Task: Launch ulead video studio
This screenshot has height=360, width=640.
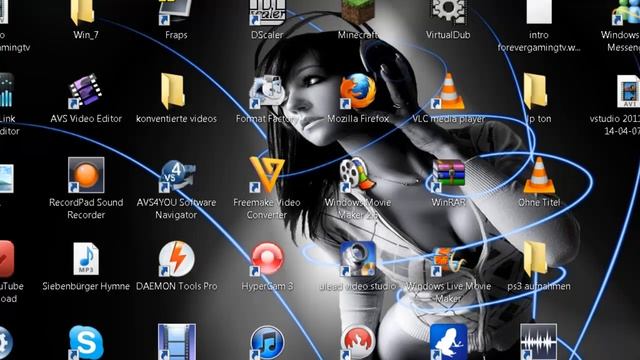Action: point(358,259)
